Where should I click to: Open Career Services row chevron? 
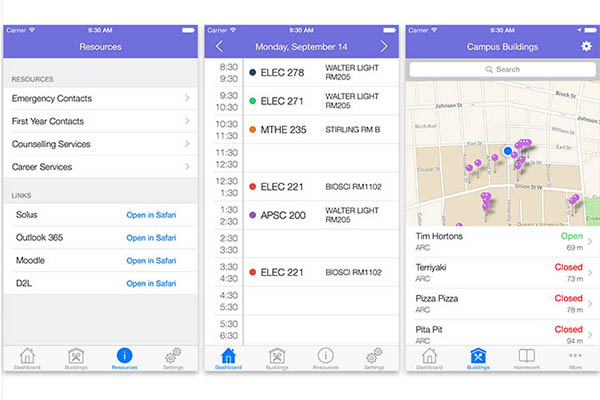point(187,167)
